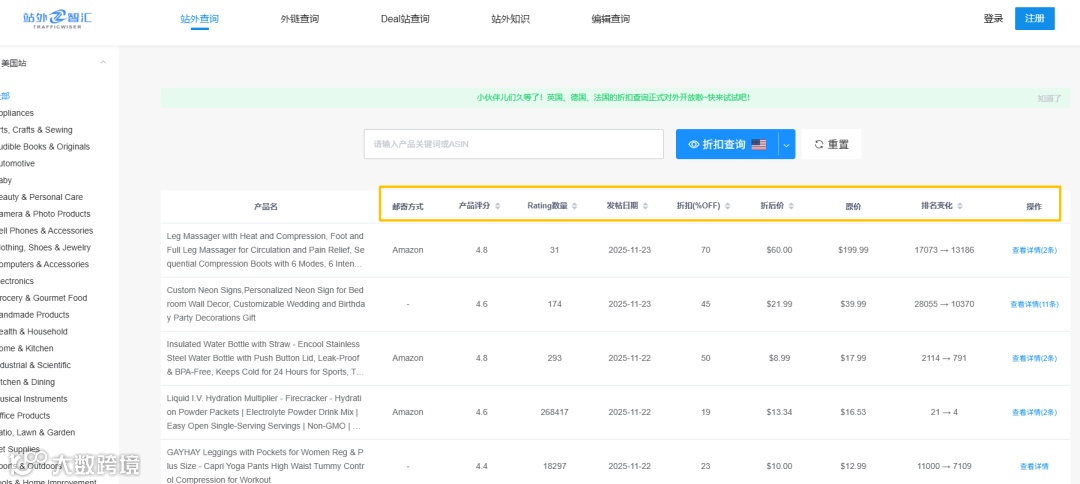The height and width of the screenshot is (484, 1080).
Task: Select Health & Household category
Action: pos(34,332)
